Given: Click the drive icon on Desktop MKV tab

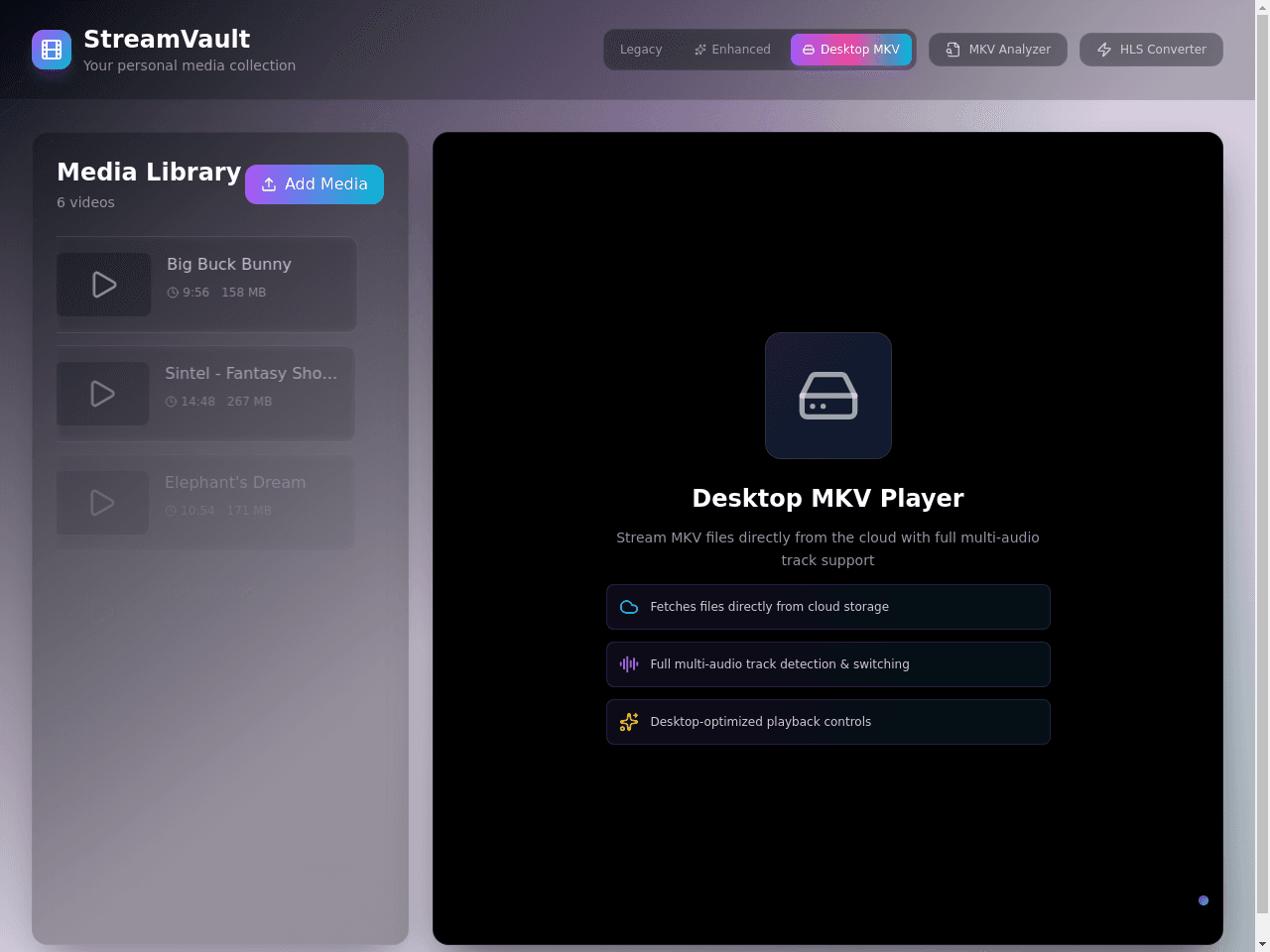Looking at the screenshot, I should click(x=809, y=50).
